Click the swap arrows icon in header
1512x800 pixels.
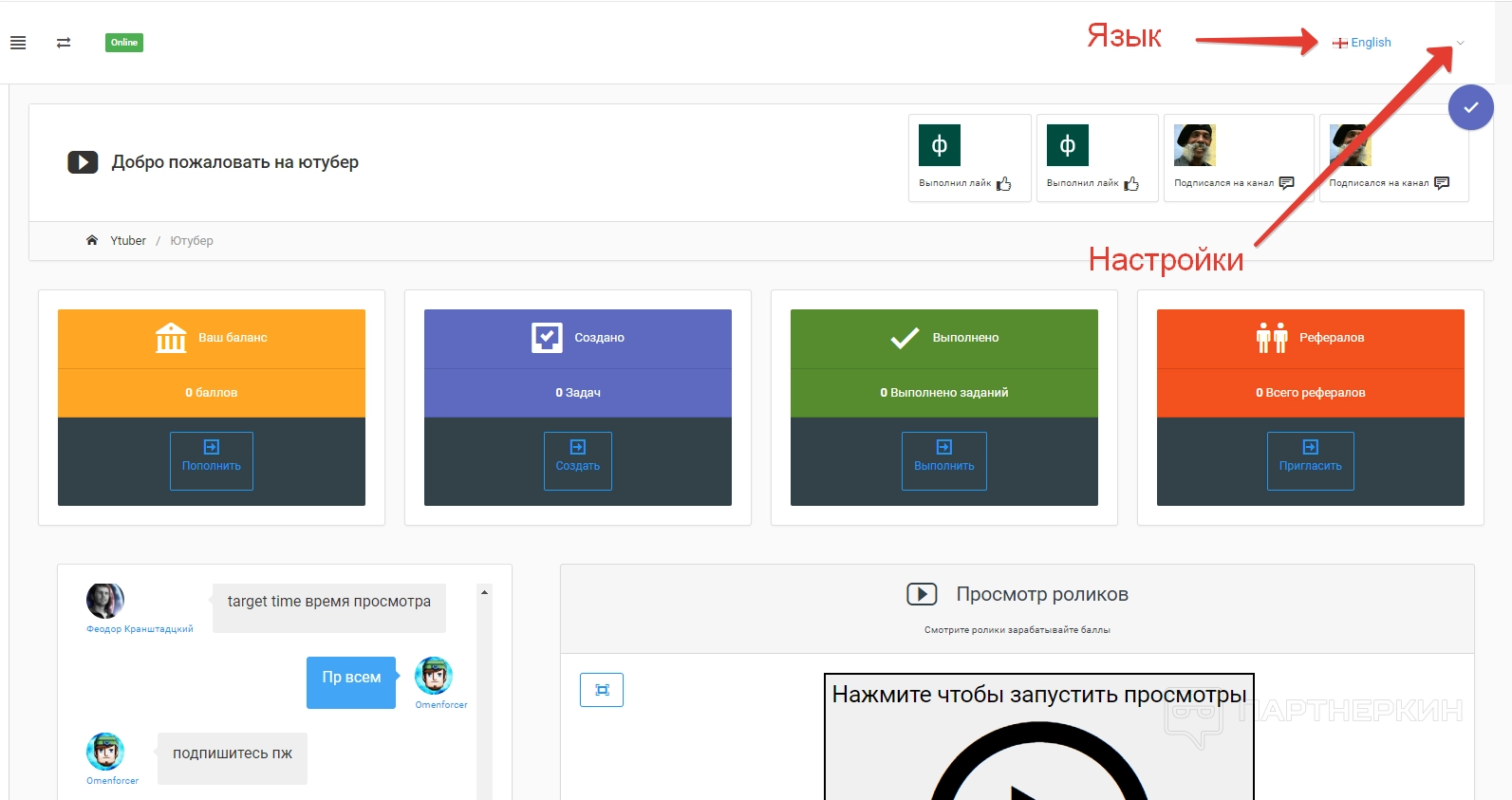coord(64,43)
